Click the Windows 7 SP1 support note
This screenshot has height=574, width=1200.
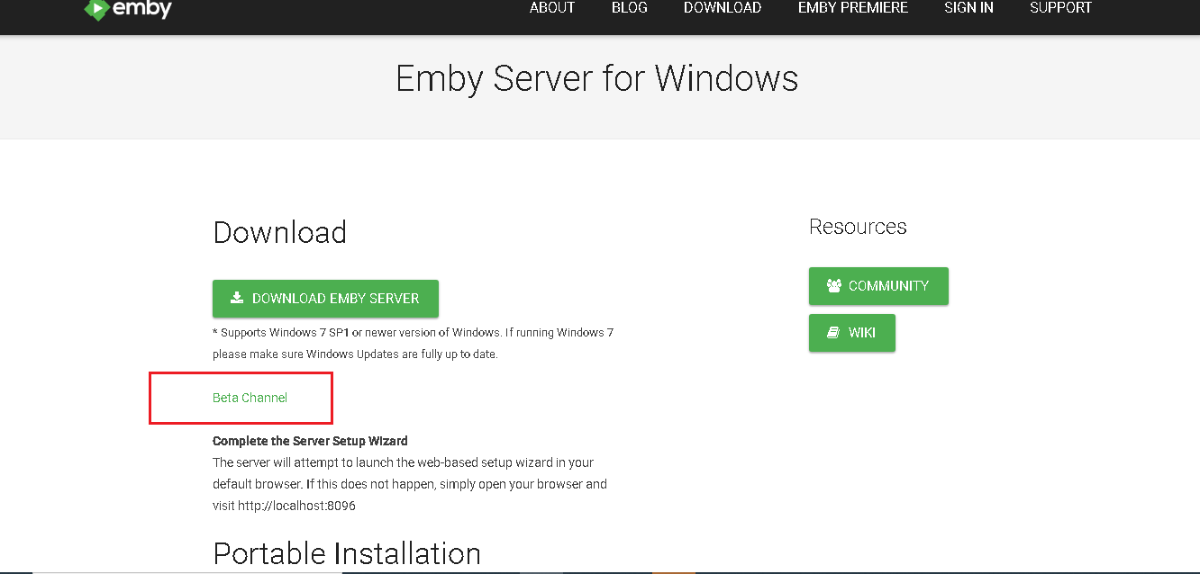(x=413, y=343)
